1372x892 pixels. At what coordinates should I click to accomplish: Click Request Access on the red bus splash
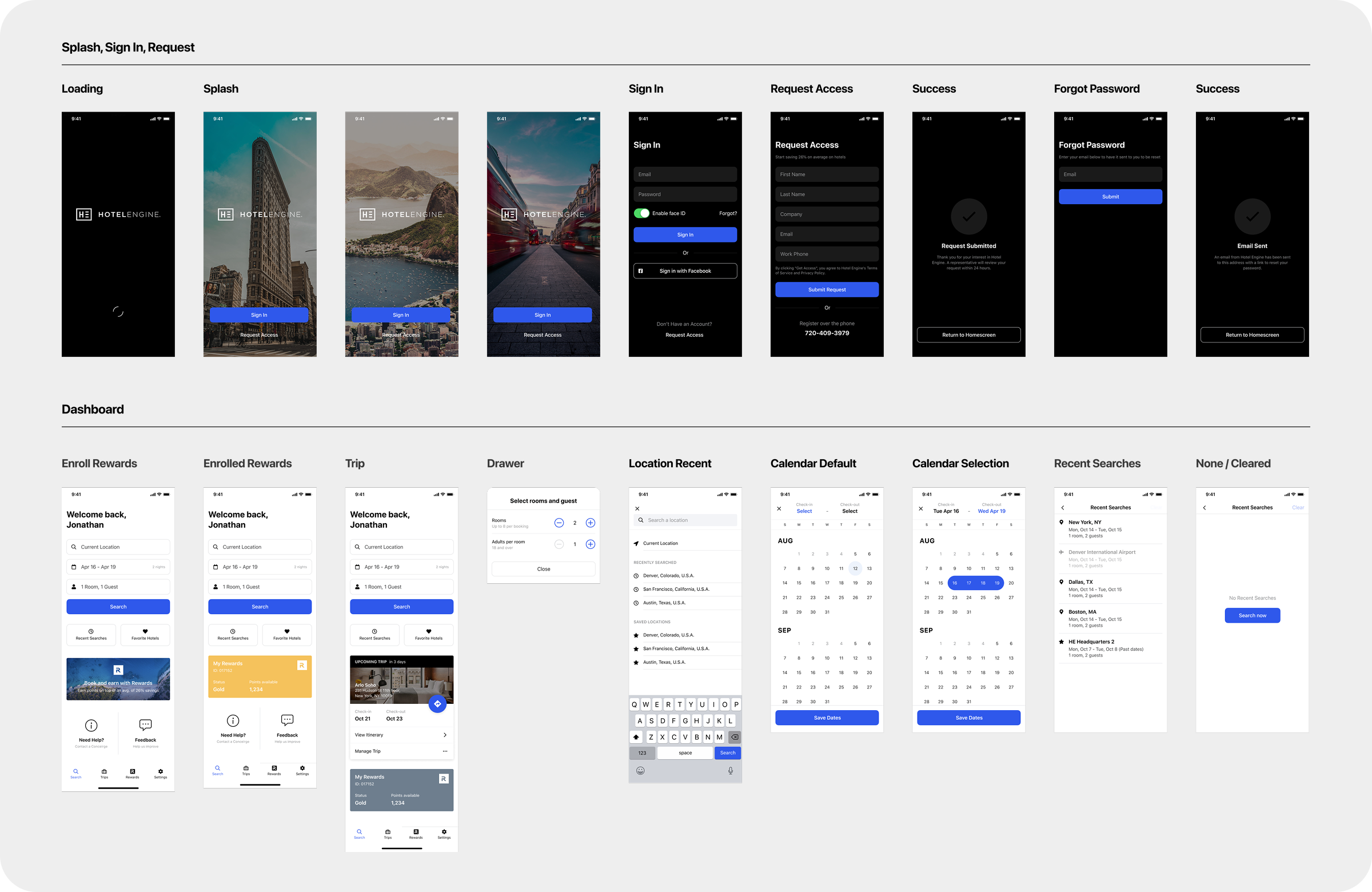pos(543,335)
